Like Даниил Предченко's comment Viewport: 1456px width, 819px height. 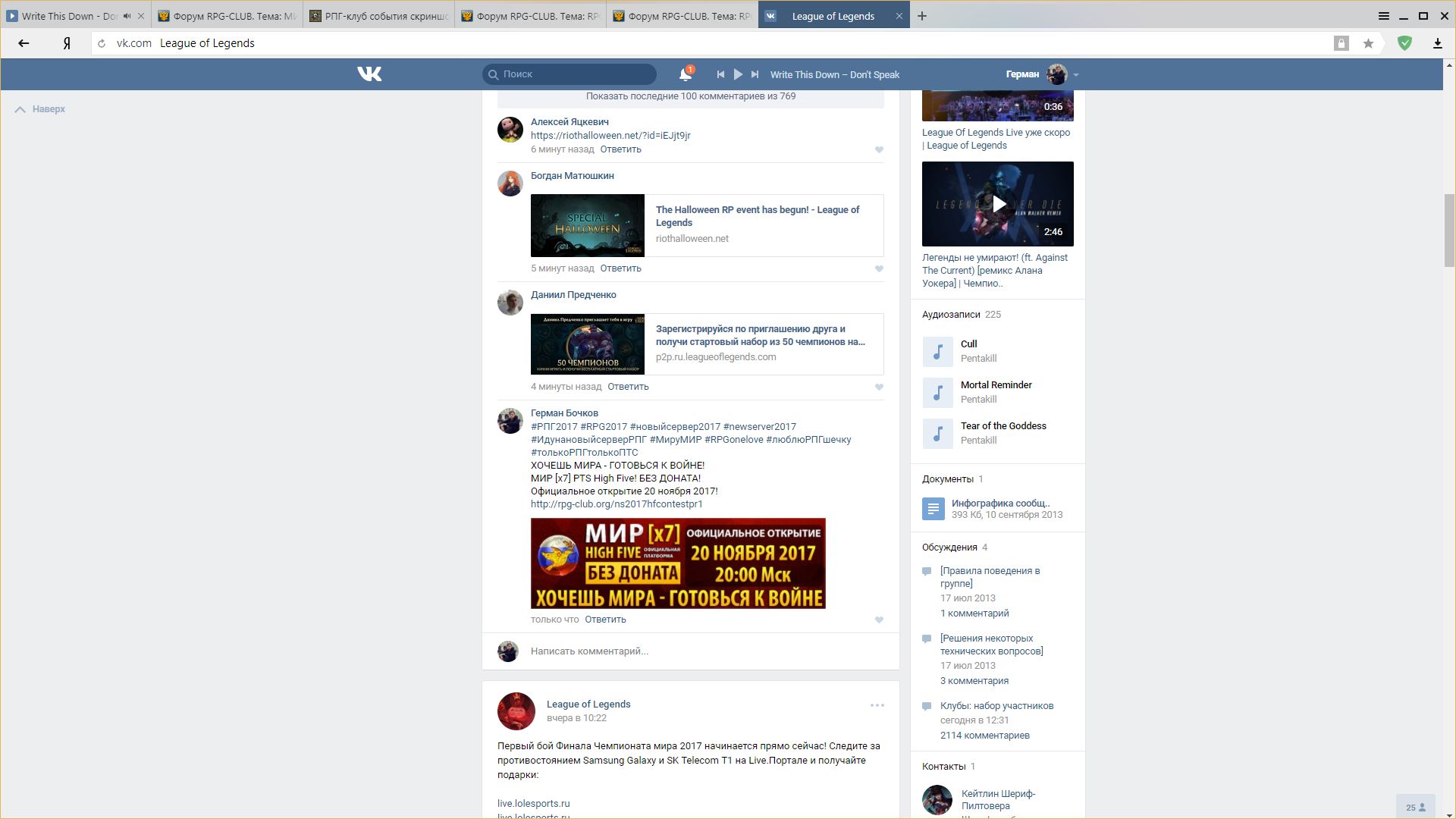click(x=879, y=387)
